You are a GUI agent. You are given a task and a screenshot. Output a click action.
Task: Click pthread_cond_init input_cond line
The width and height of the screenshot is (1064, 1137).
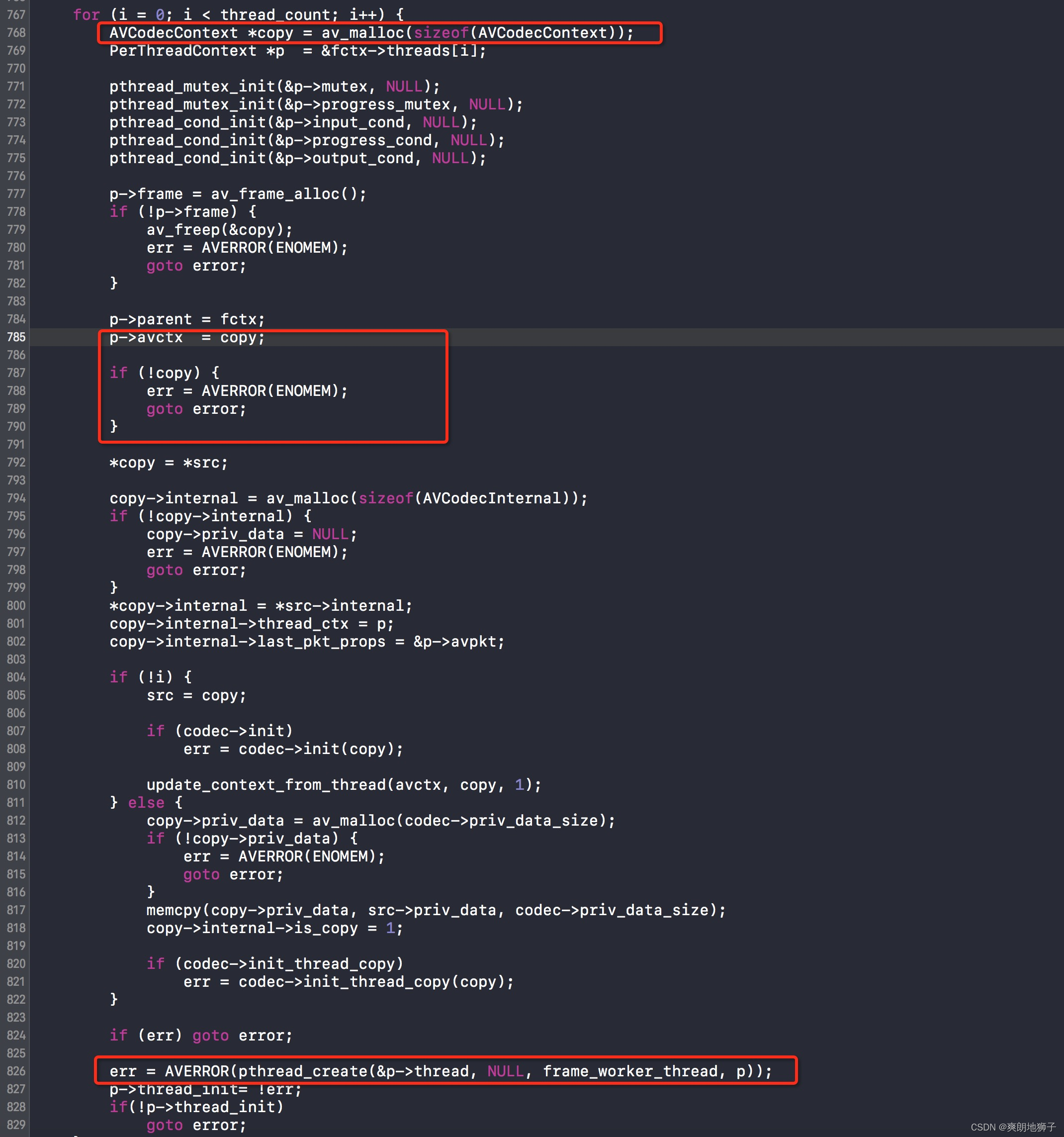point(293,122)
